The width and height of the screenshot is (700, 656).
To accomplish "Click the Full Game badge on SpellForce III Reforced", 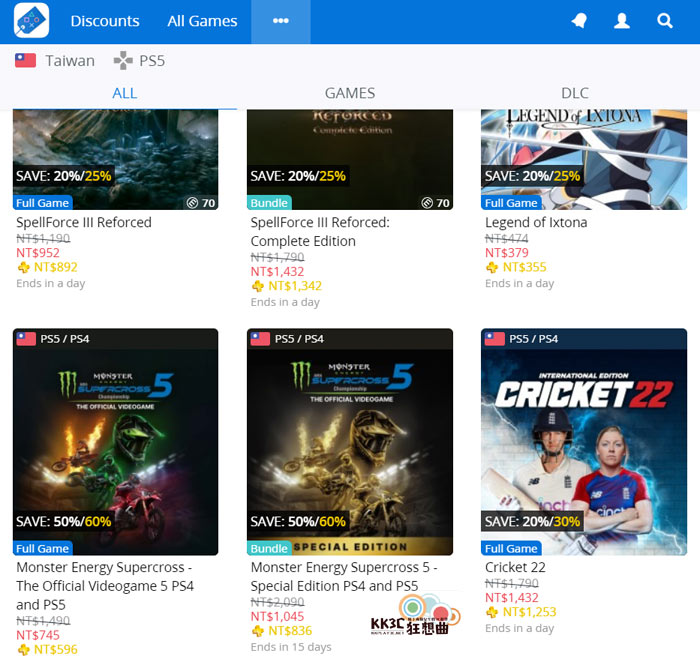I will (43, 203).
